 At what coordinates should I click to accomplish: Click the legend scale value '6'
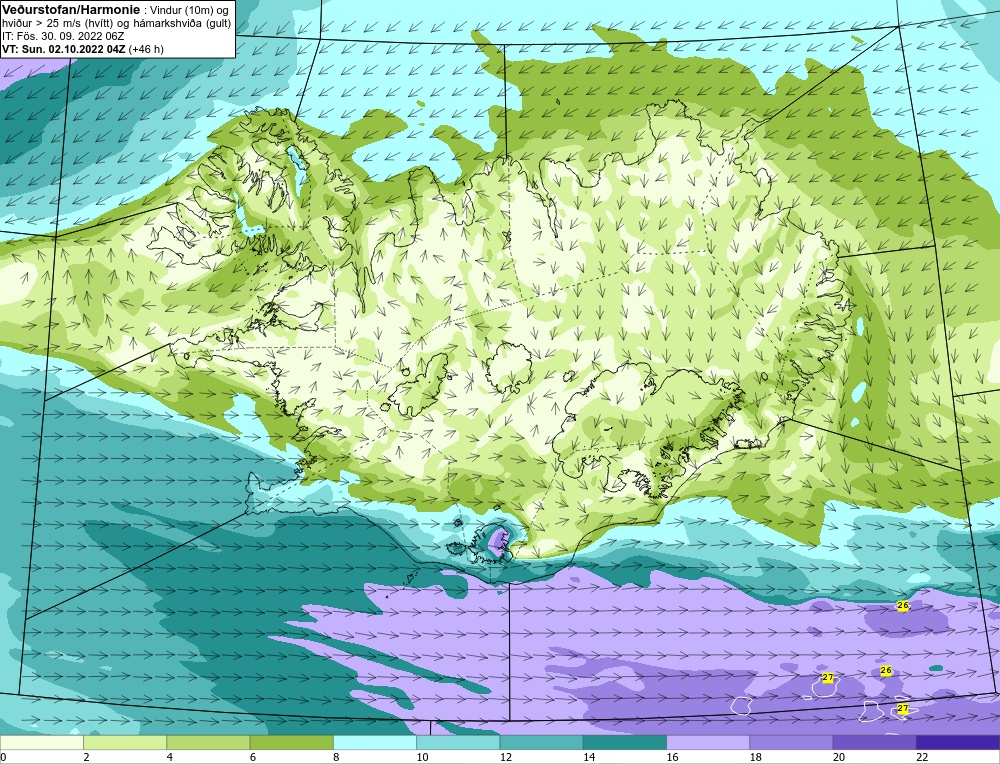point(253,757)
